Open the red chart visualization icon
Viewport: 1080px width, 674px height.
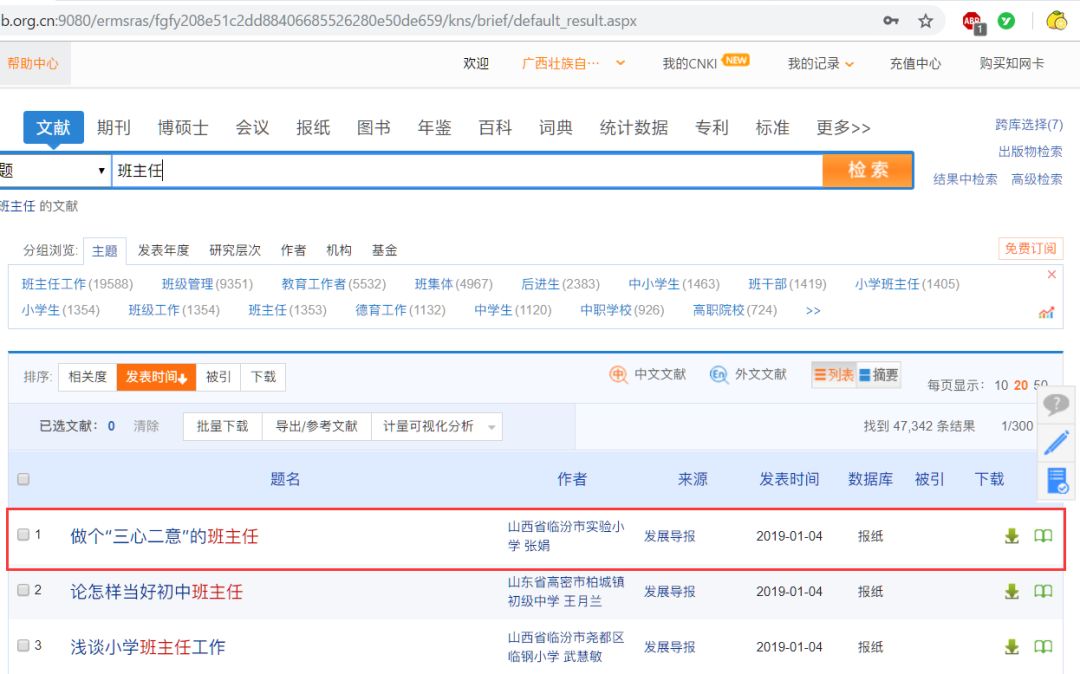(1047, 313)
